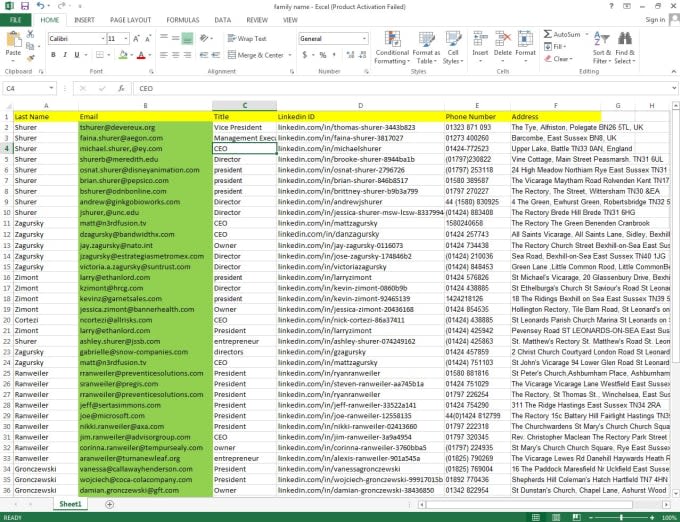Save the workbook using the floppy icon
Viewport: 680px width, 522px height.
point(25,6)
